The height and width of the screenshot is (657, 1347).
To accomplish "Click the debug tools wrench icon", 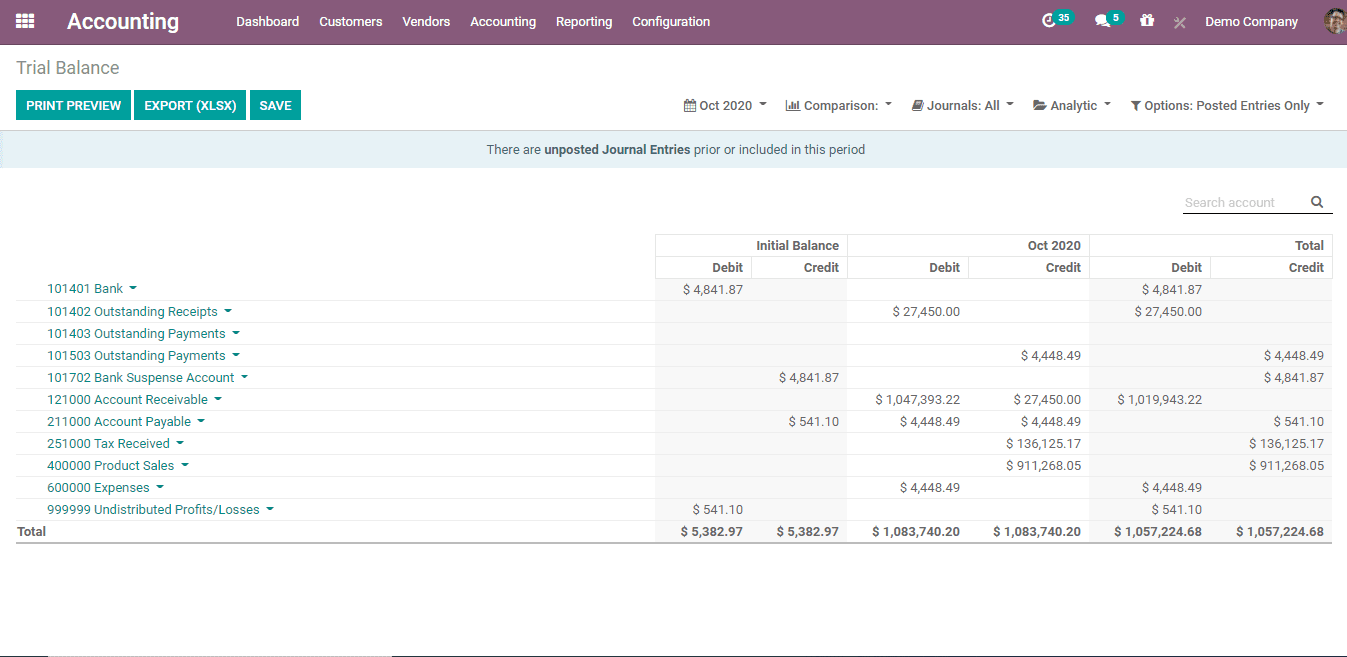I will (x=1179, y=22).
